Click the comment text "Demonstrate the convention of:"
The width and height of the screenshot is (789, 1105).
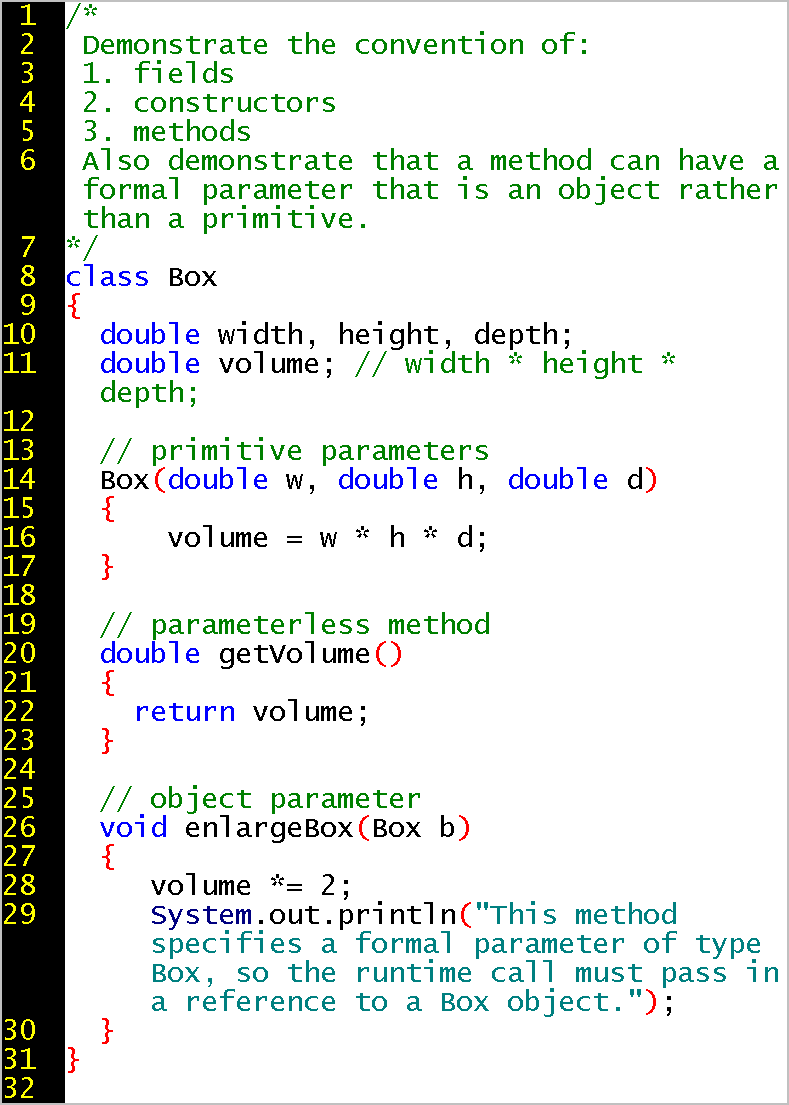pos(335,45)
